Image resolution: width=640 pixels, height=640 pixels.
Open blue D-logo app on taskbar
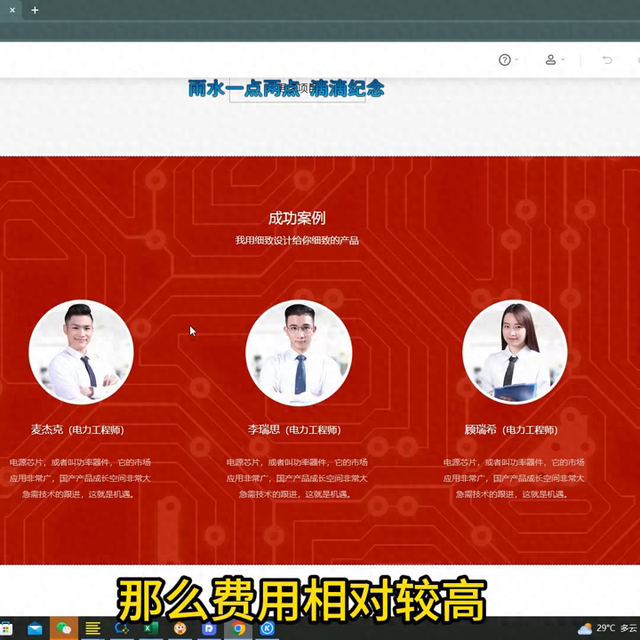click(x=209, y=629)
